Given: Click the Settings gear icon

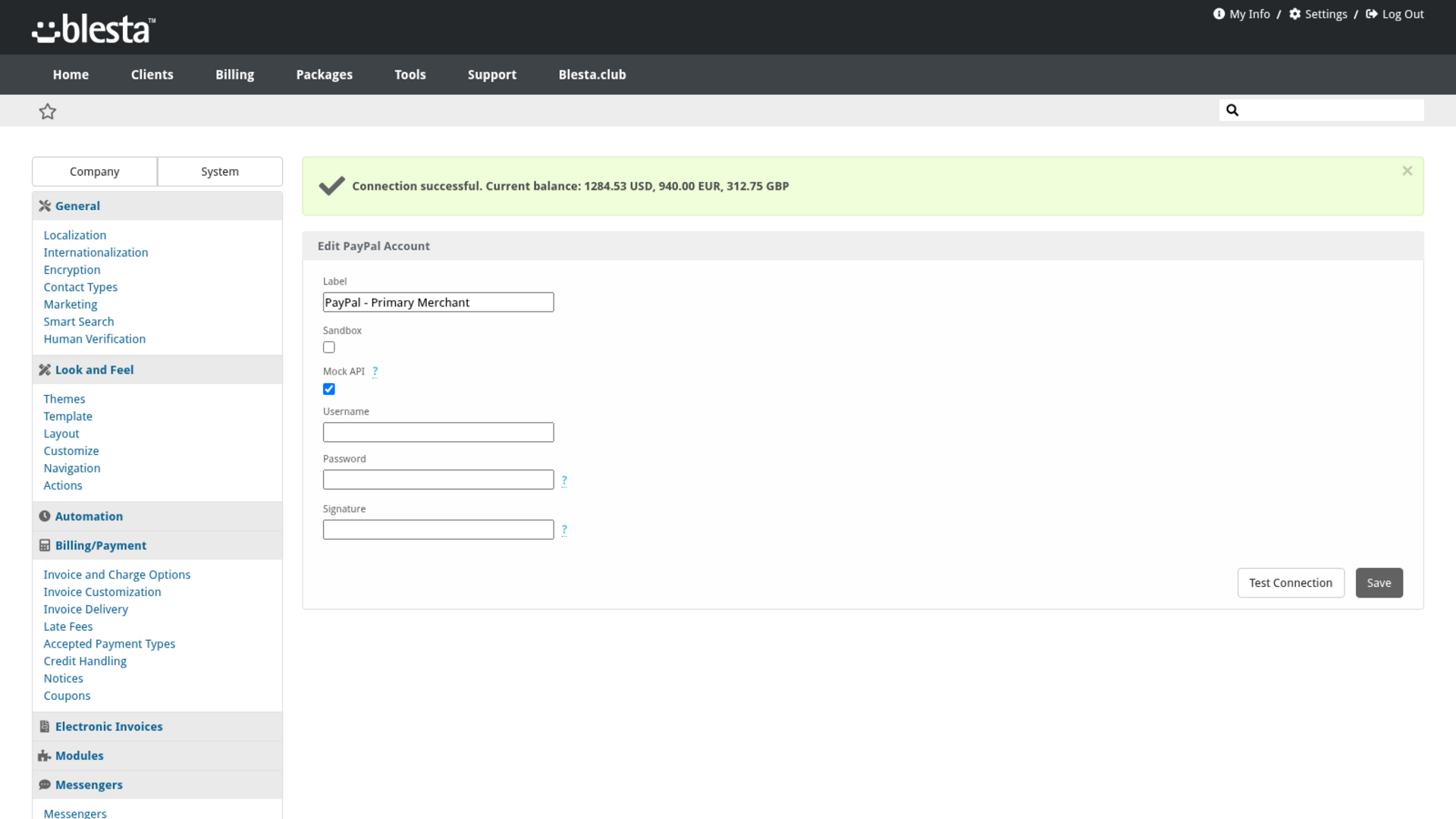Looking at the screenshot, I should 1295,14.
